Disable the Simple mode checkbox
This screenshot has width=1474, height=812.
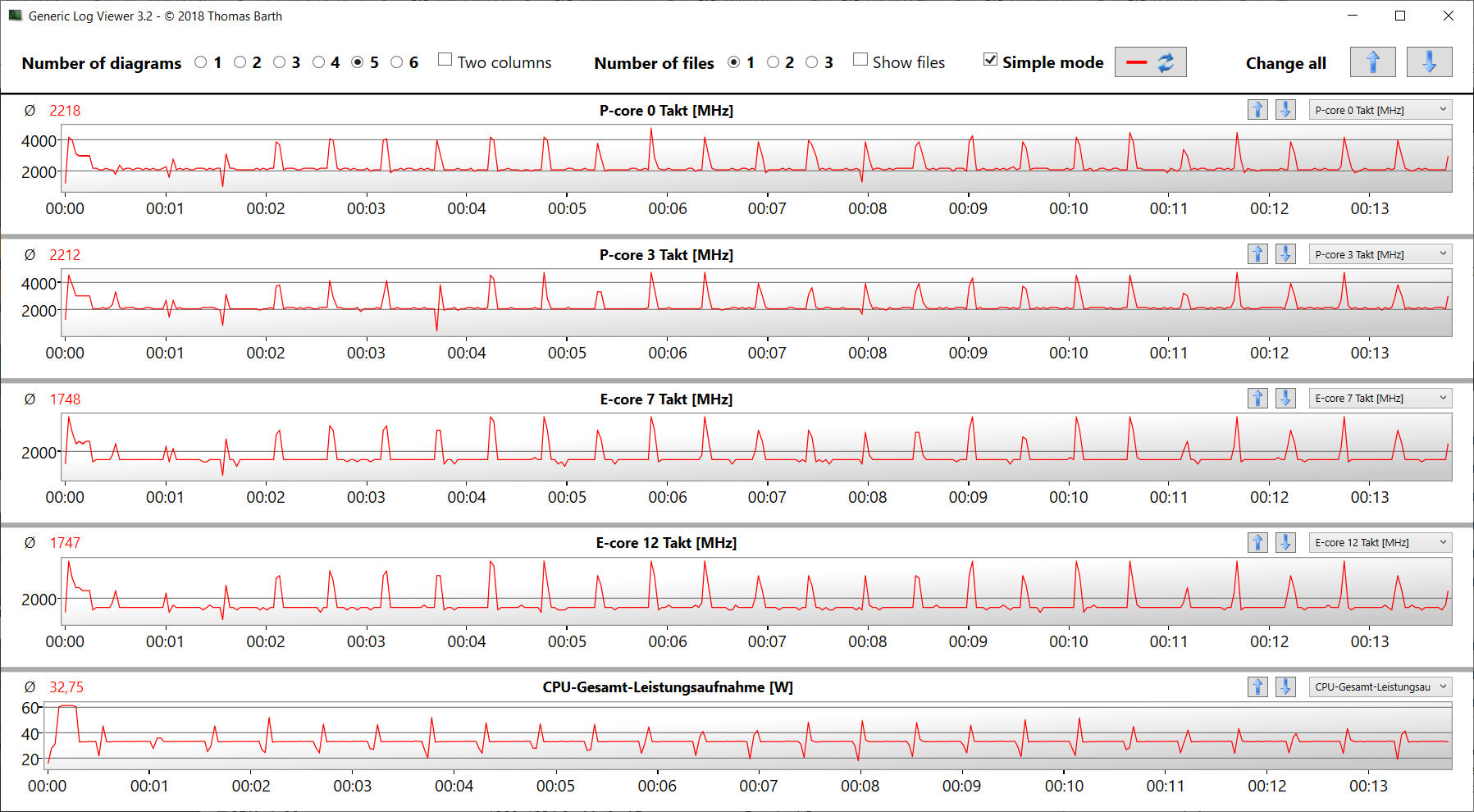click(991, 60)
